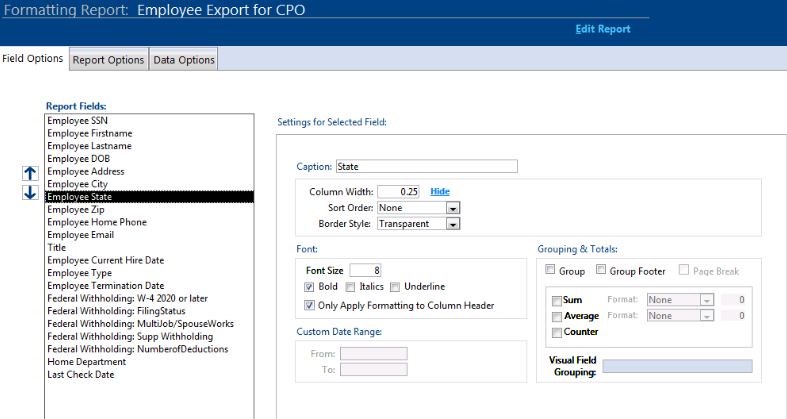Move selected field up with up arrow
787x419 pixels.
[x=30, y=174]
